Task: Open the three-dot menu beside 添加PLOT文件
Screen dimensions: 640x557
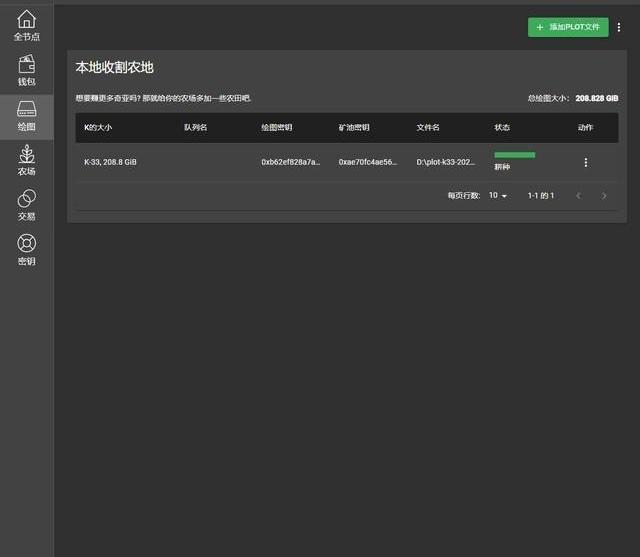Action: pos(618,28)
